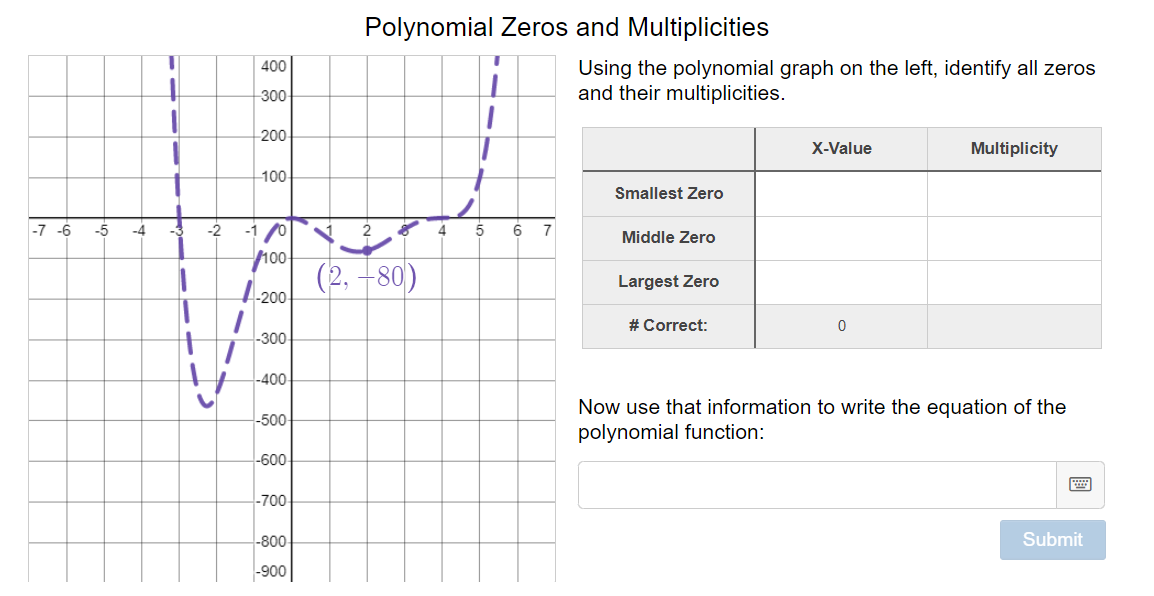The width and height of the screenshot is (1154, 596).
Task: Select the Smallest Zero Multiplicity cell
Action: (x=1014, y=193)
